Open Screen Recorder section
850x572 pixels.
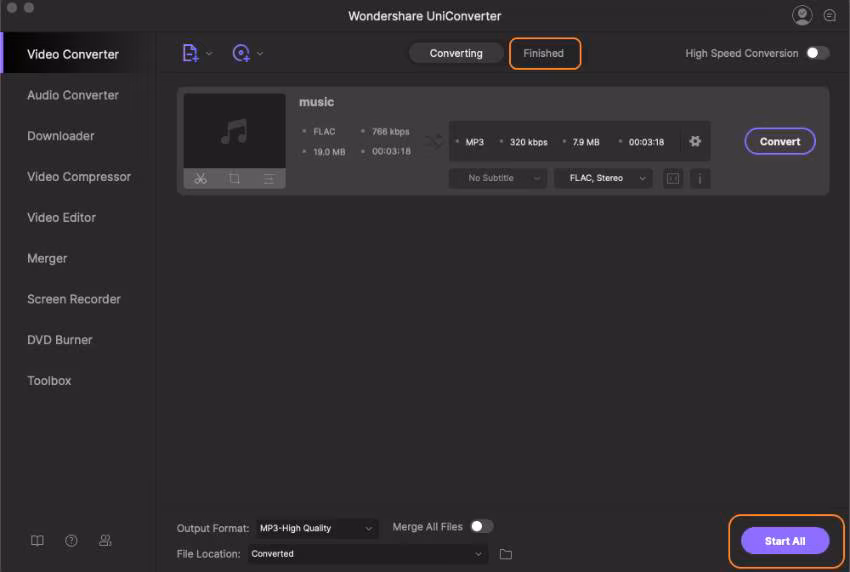(x=74, y=299)
